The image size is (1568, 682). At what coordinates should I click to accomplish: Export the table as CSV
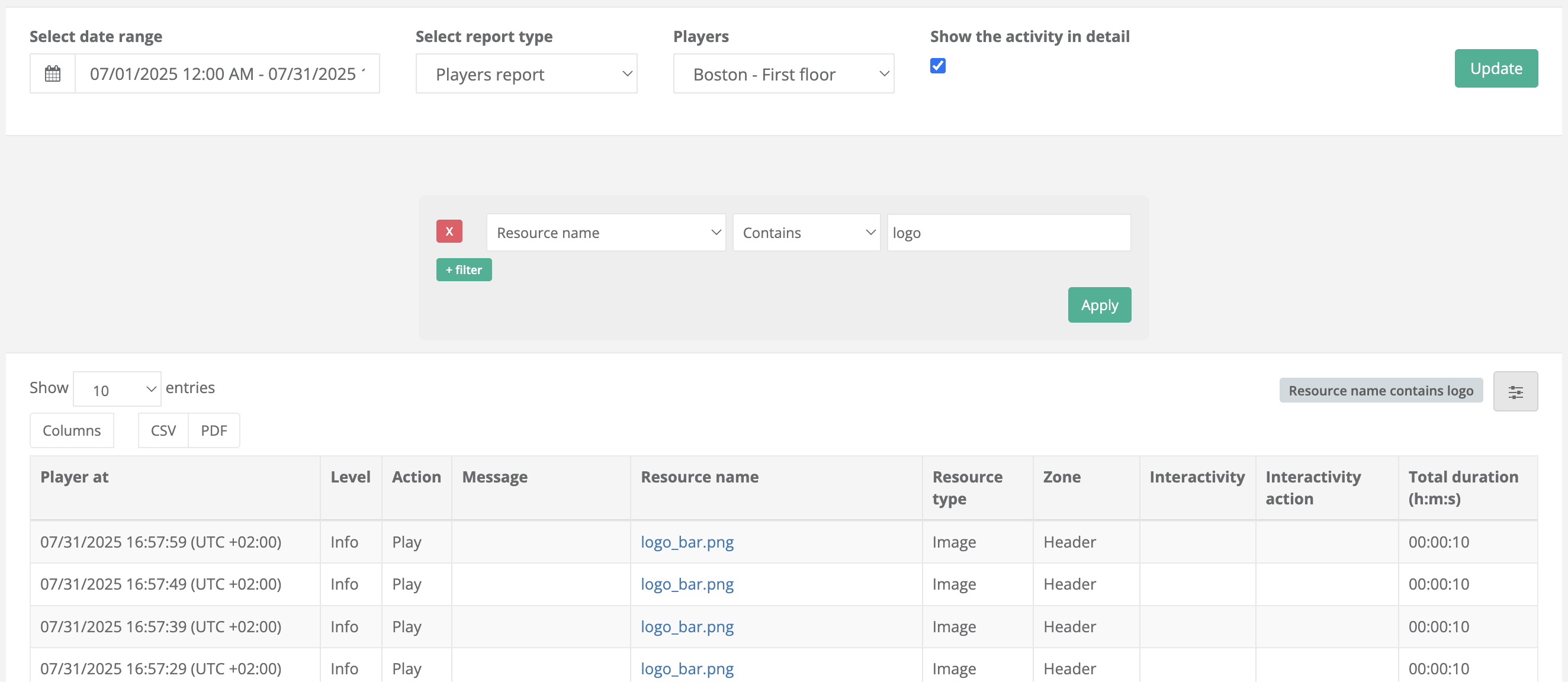[x=163, y=430]
